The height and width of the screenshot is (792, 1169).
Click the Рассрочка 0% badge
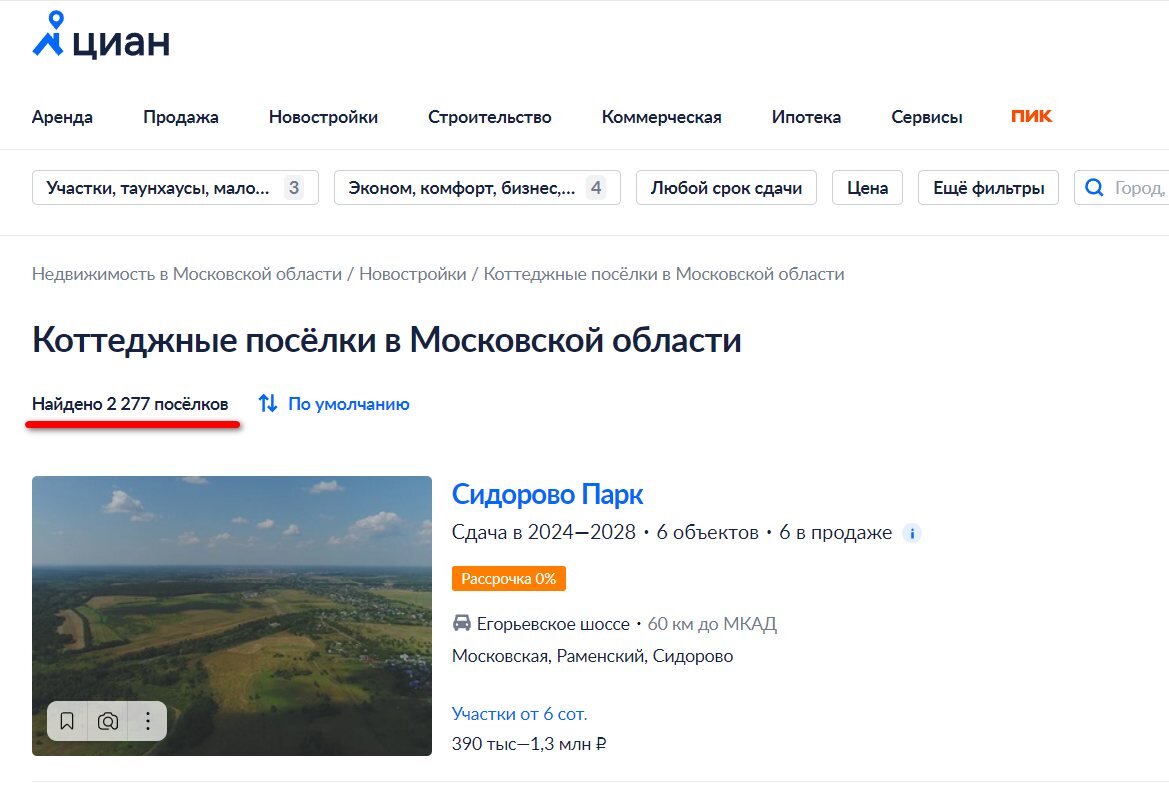[x=508, y=579]
